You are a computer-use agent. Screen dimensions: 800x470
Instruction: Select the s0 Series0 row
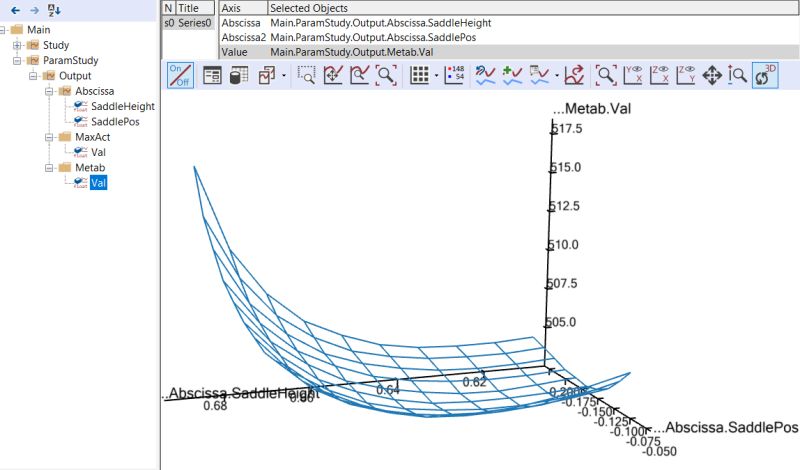[x=188, y=23]
